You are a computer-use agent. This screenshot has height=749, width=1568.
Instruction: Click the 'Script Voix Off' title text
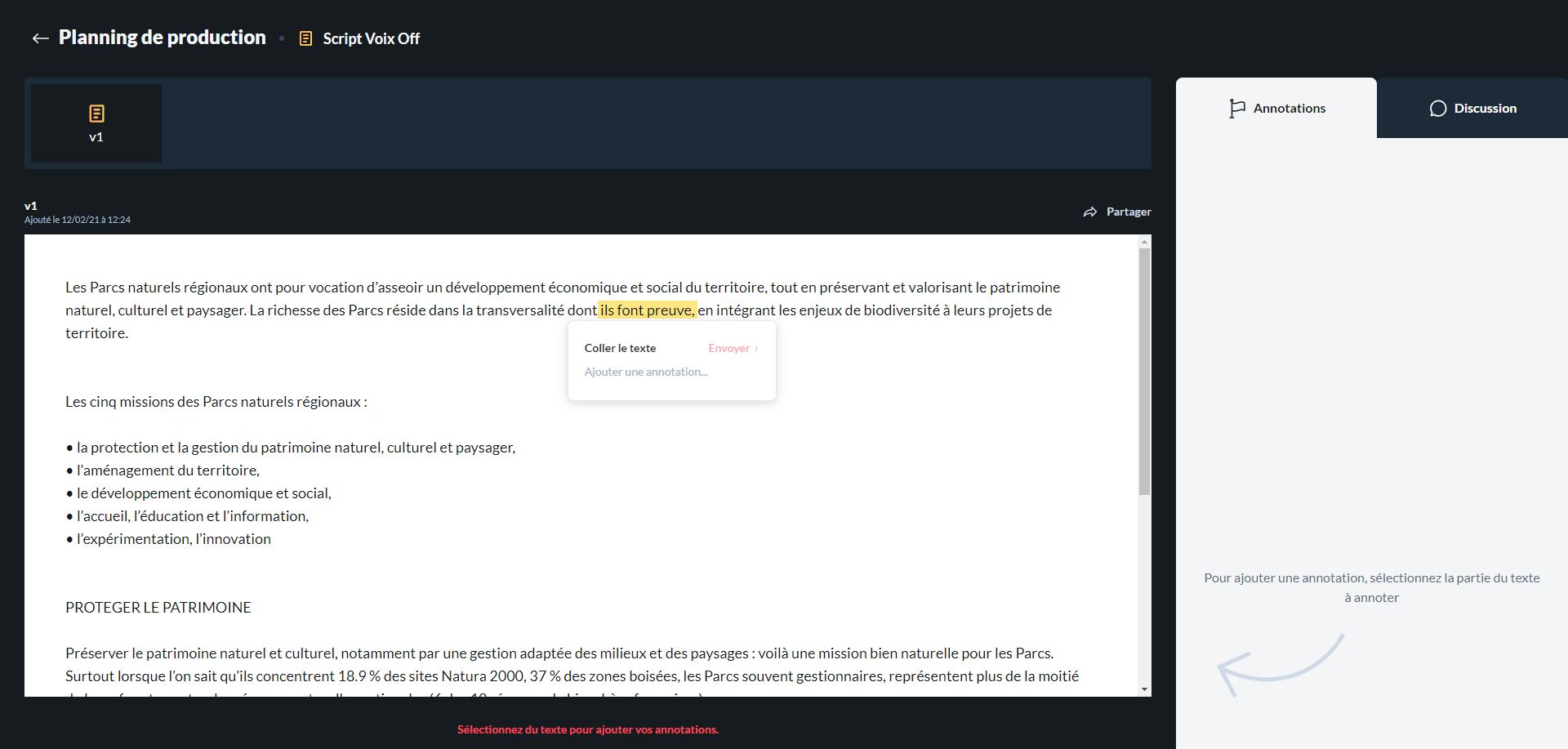372,39
